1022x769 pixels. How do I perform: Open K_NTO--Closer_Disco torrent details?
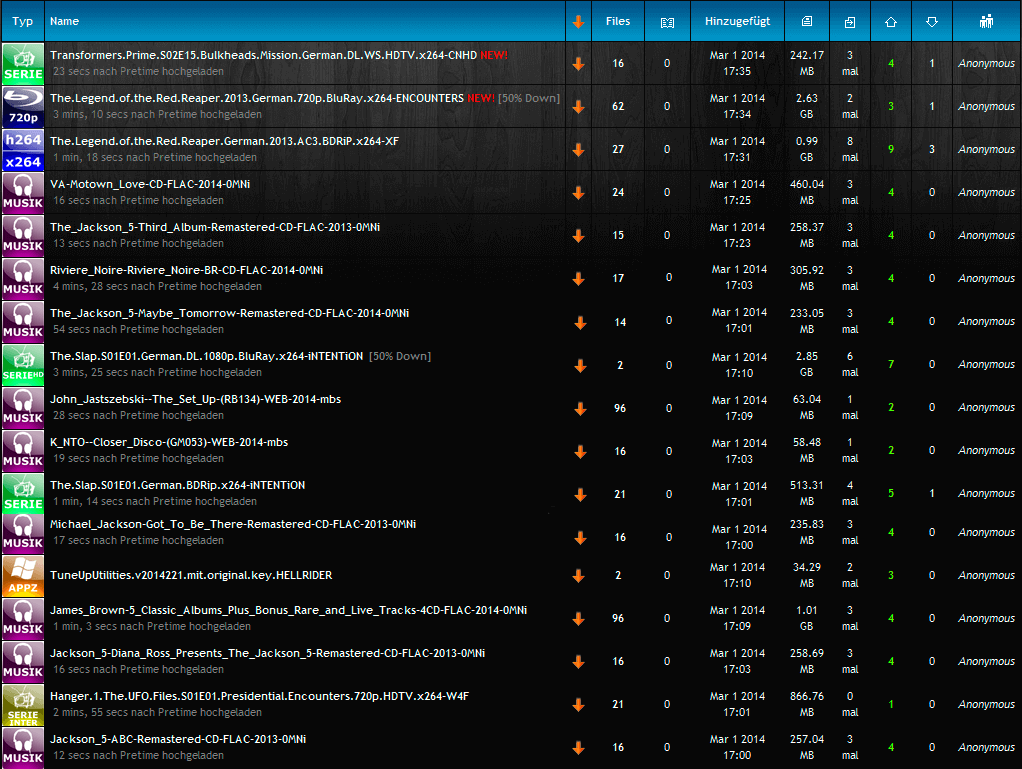click(x=169, y=443)
